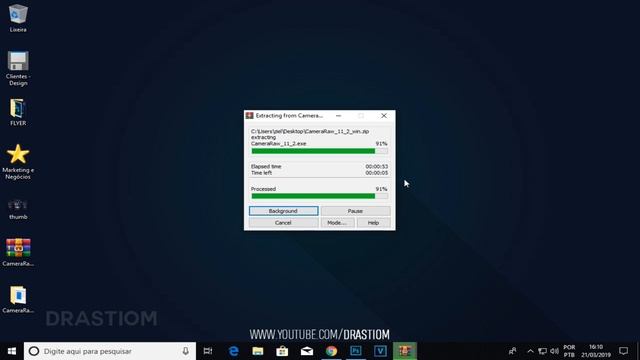The height and width of the screenshot is (360, 640).
Task: Click the WinRAR icon in dialog title bar
Action: coord(250,116)
